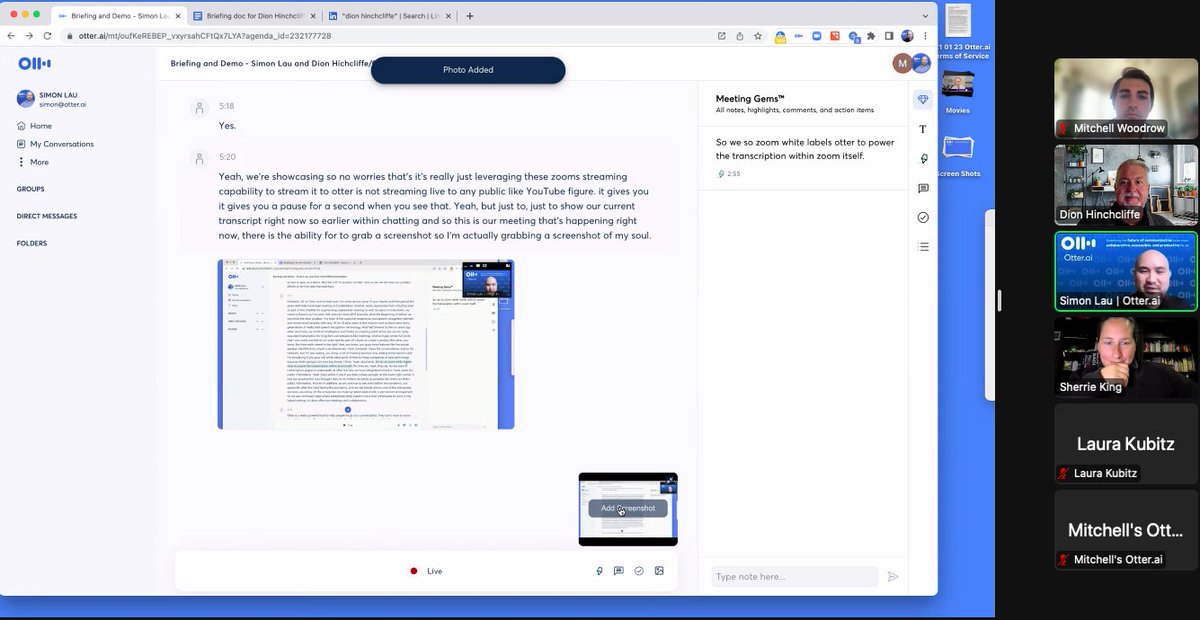Viewport: 1200px width, 620px height.
Task: Toggle the Chrome side panel icon
Action: pos(889,35)
